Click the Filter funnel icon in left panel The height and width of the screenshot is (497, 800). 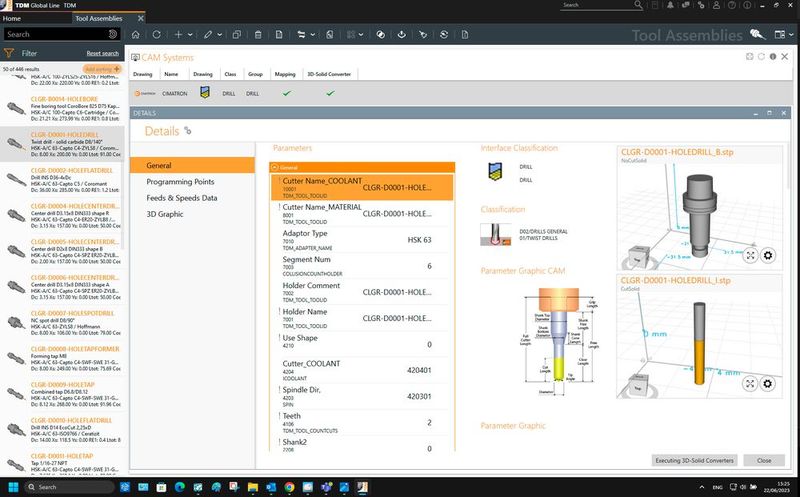click(x=9, y=53)
